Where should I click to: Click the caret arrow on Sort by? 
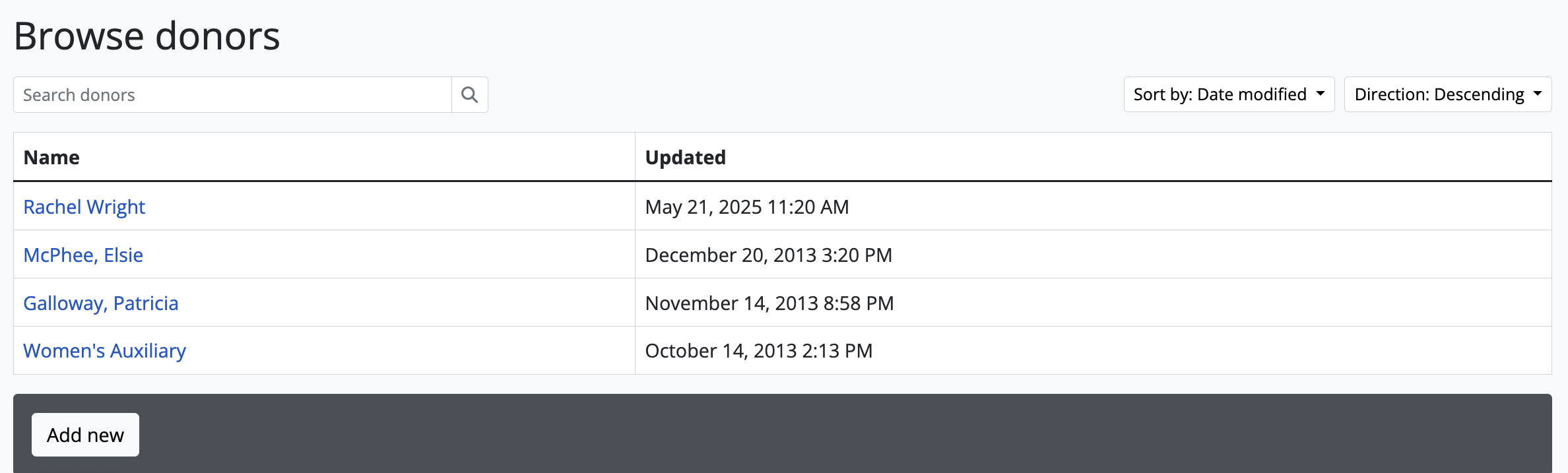click(x=1321, y=94)
